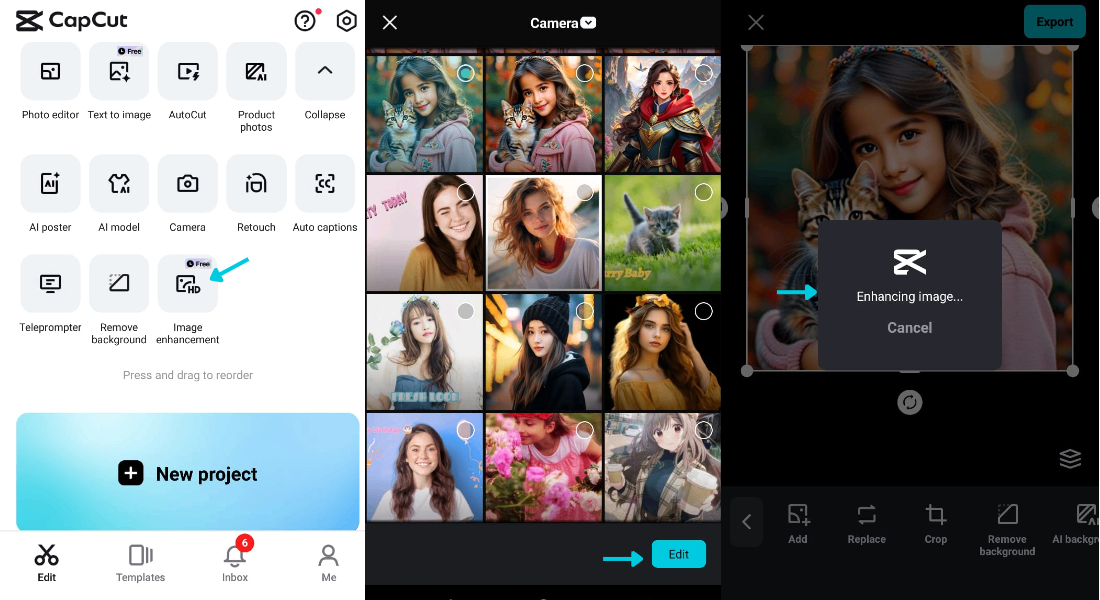Open the blue background woman thumbnail
Screen dimensions: 1100x600
(424, 467)
